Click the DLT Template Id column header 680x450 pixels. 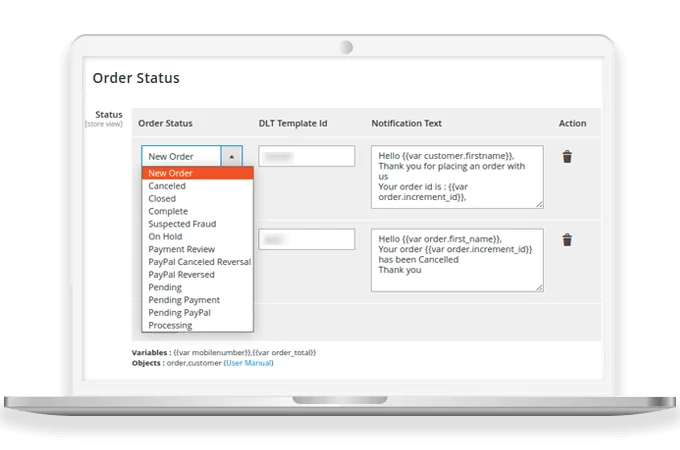pos(293,123)
